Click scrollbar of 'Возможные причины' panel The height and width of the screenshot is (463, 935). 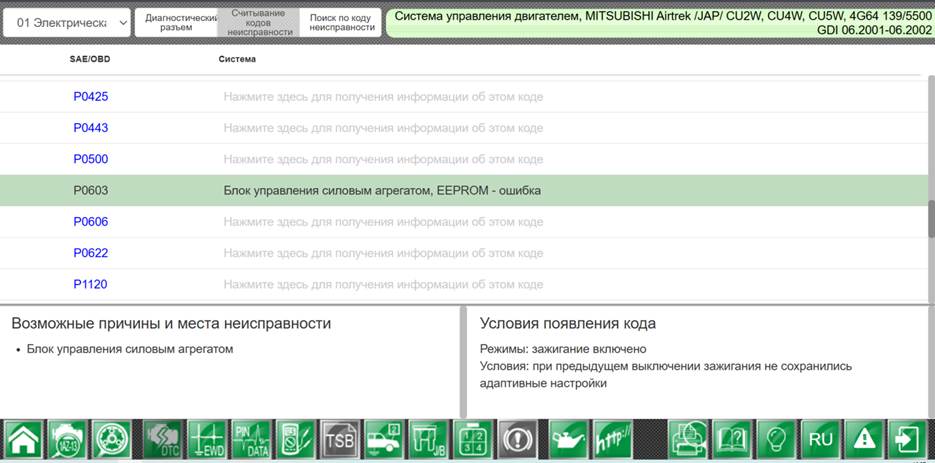click(x=463, y=362)
